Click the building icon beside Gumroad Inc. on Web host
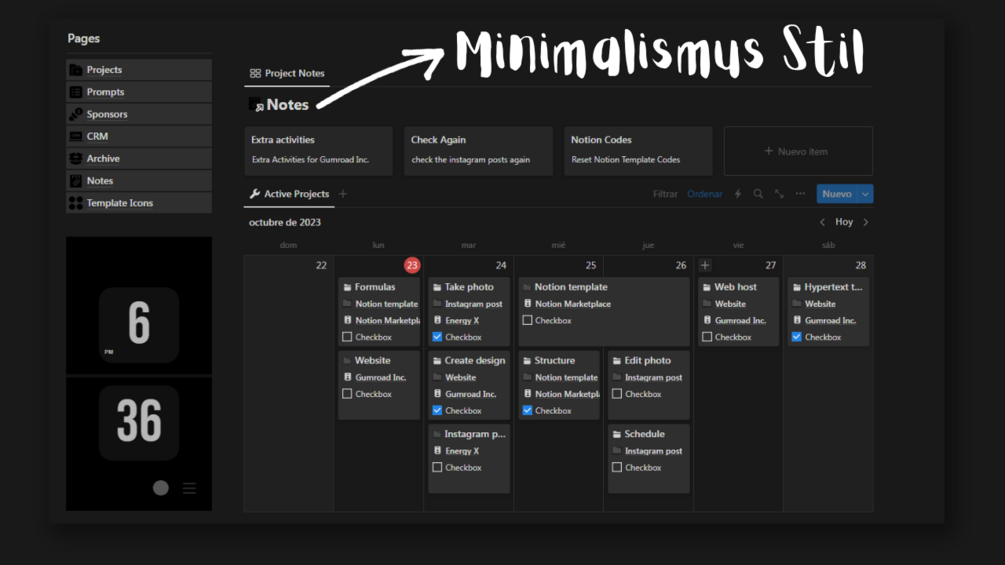The width and height of the screenshot is (1005, 565). 707,320
